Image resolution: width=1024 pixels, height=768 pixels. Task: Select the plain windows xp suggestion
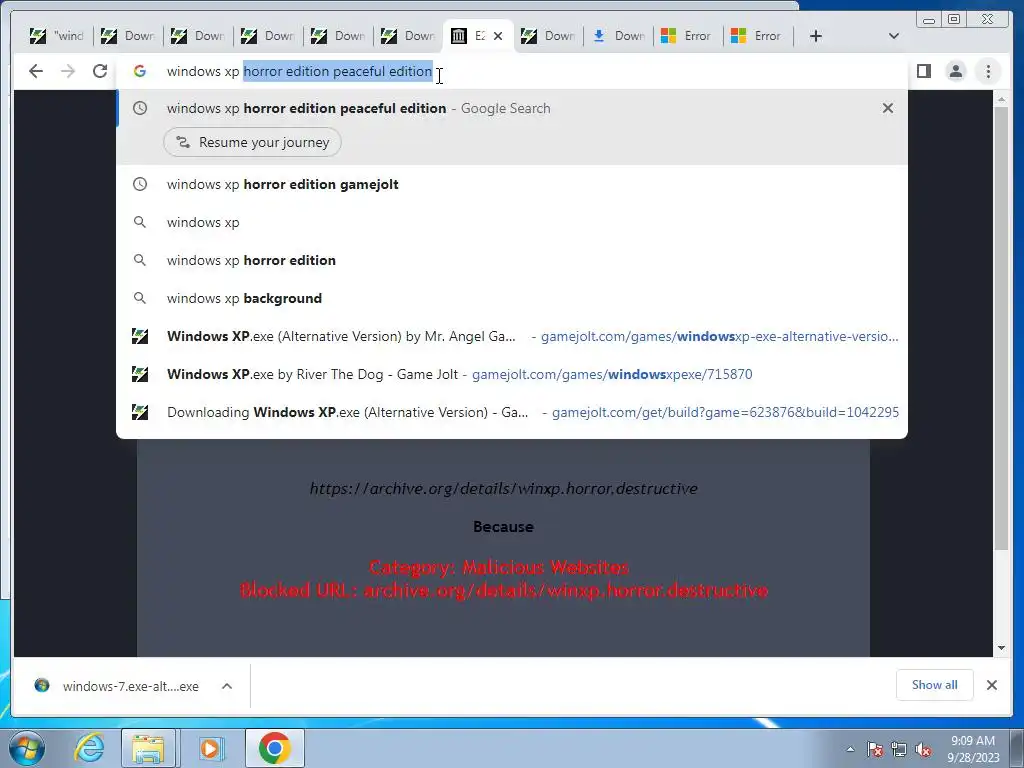[x=512, y=222]
